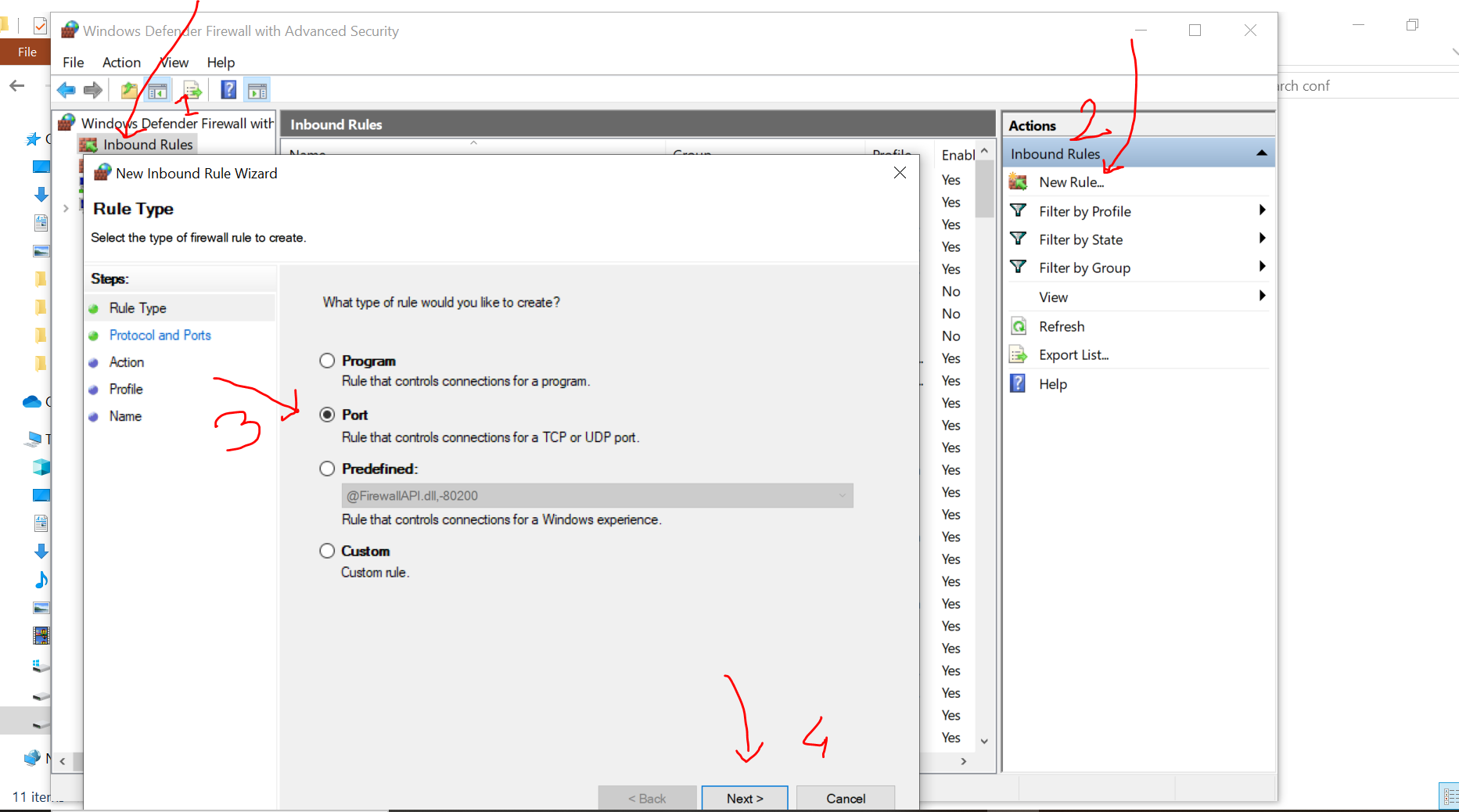Click the Properties checkmark icon in Explorer title bar

click(40, 26)
